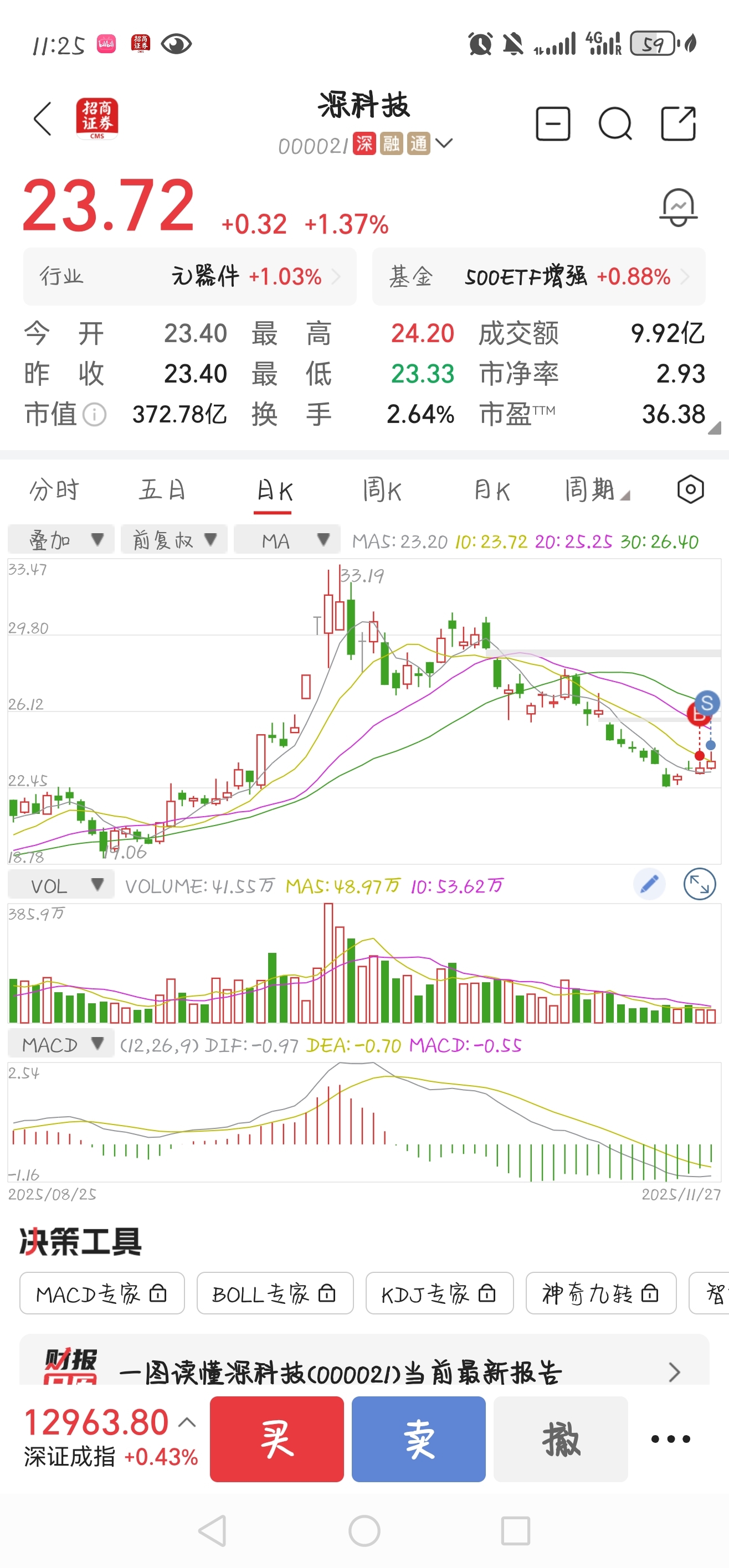Tap the red 买 buy button
729x1568 pixels.
(277, 1439)
